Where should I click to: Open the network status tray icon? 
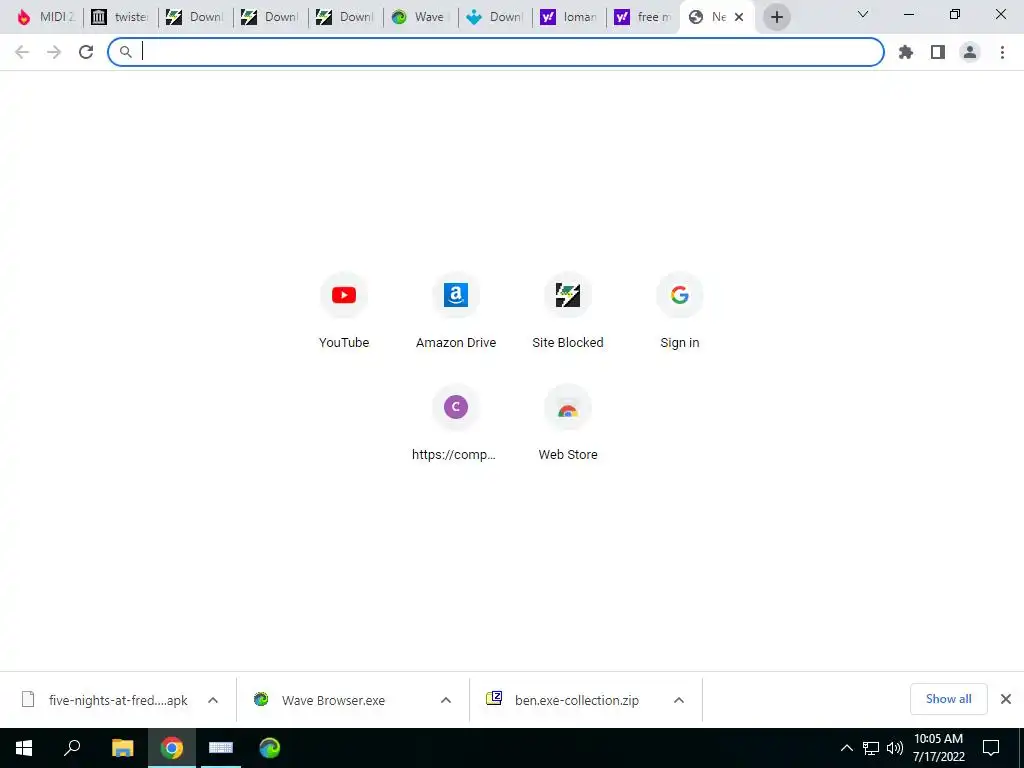871,748
